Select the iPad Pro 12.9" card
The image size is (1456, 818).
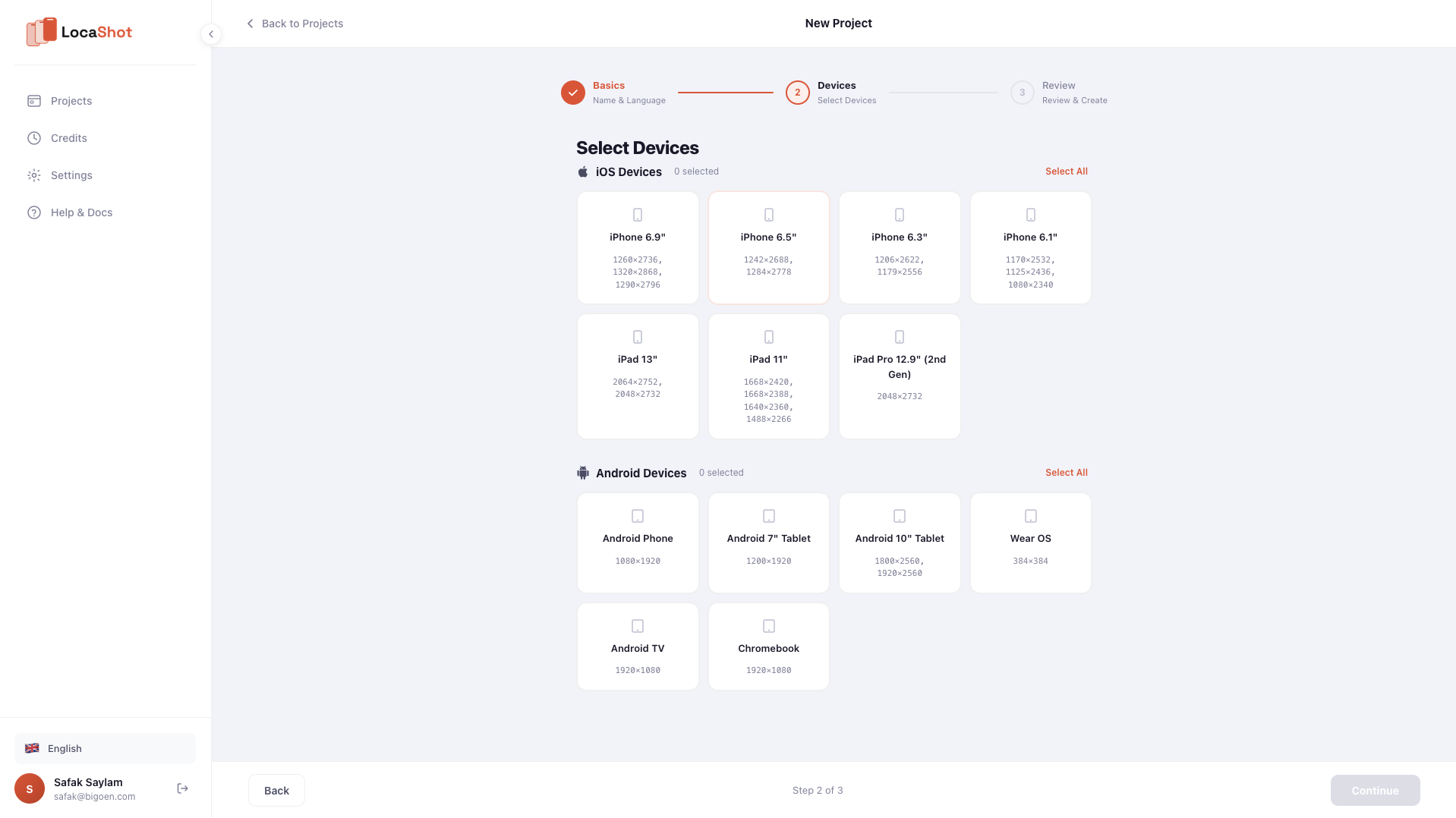point(899,376)
